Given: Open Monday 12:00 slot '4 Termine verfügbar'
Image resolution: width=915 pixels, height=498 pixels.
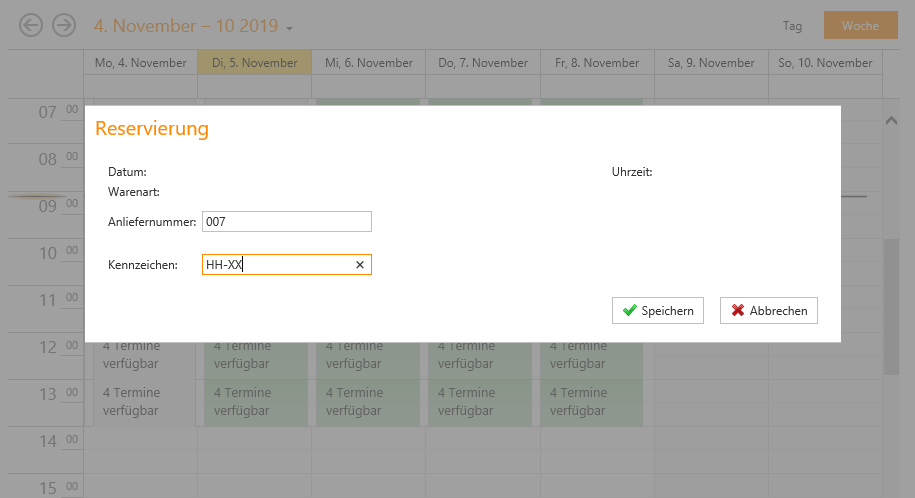Looking at the screenshot, I should [x=144, y=360].
